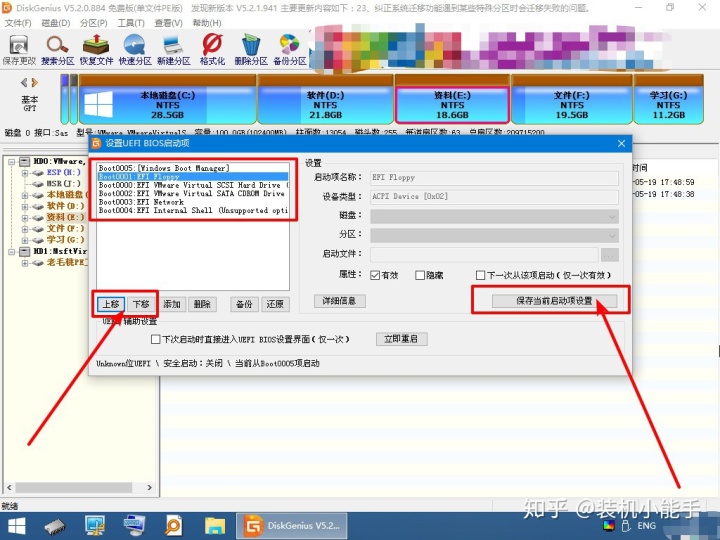
Task: Select Boot0001 EFI Floppy entry
Action: [193, 176]
